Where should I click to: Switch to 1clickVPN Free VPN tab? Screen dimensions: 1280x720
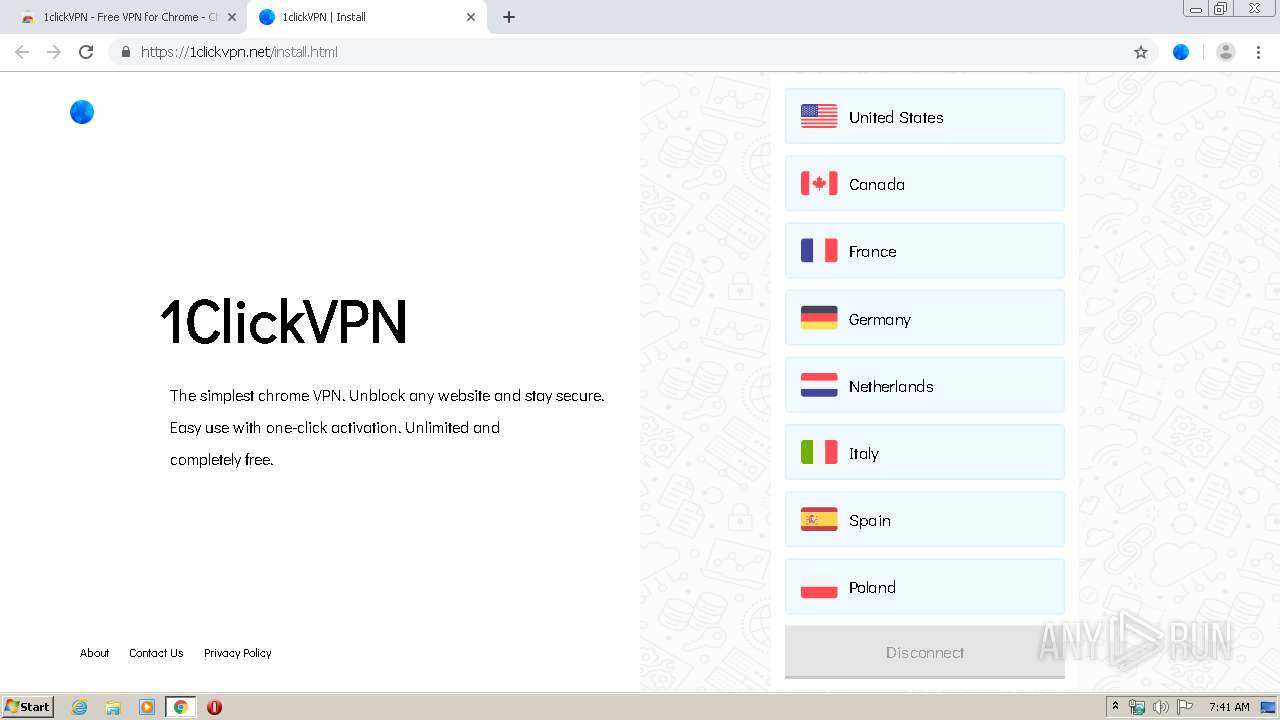pyautogui.click(x=129, y=17)
